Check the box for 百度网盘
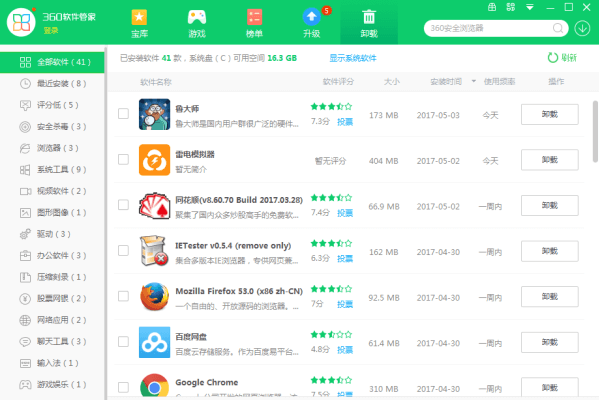Screen dimensions: 599x400 [123, 342]
